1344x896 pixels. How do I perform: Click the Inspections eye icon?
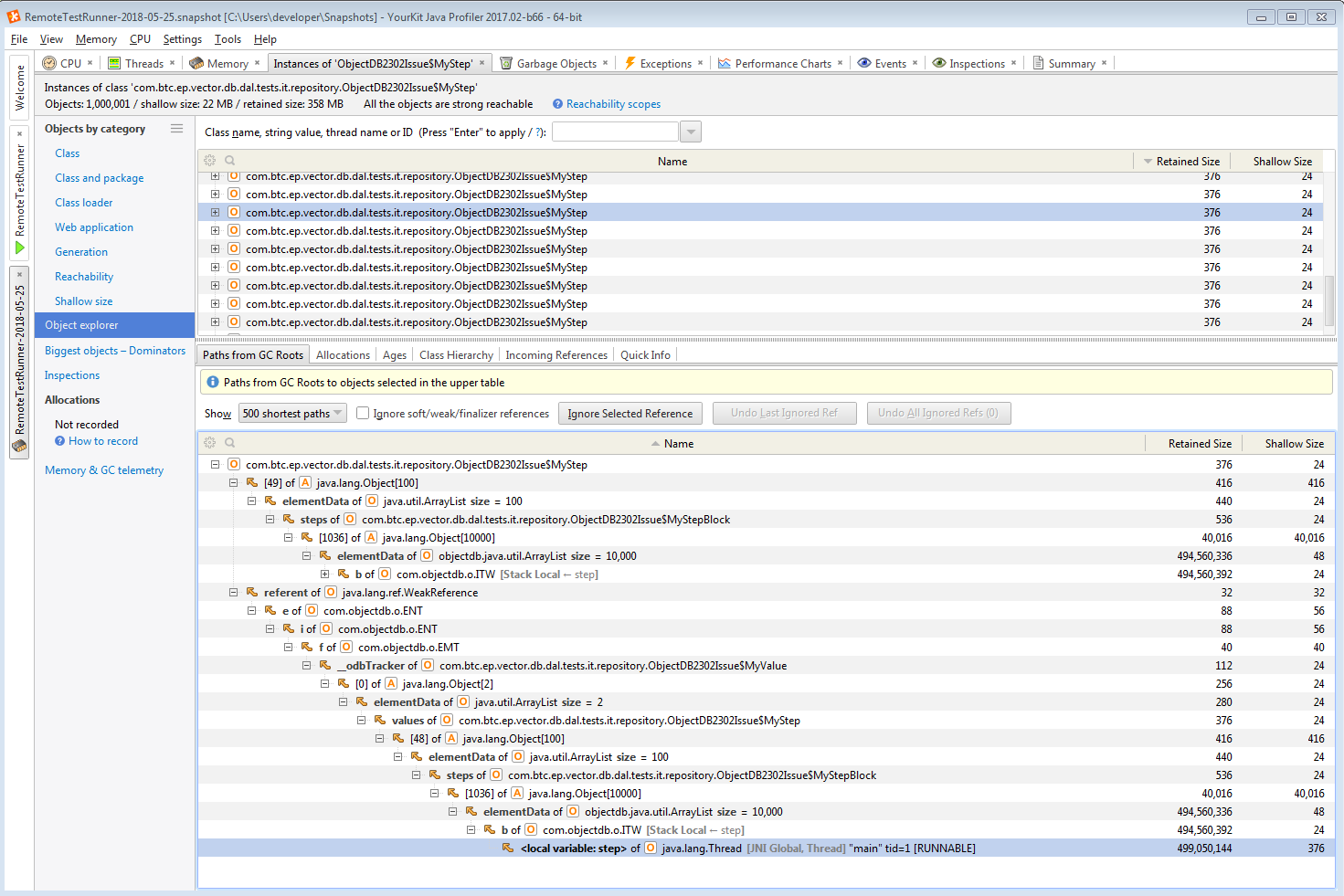(938, 63)
